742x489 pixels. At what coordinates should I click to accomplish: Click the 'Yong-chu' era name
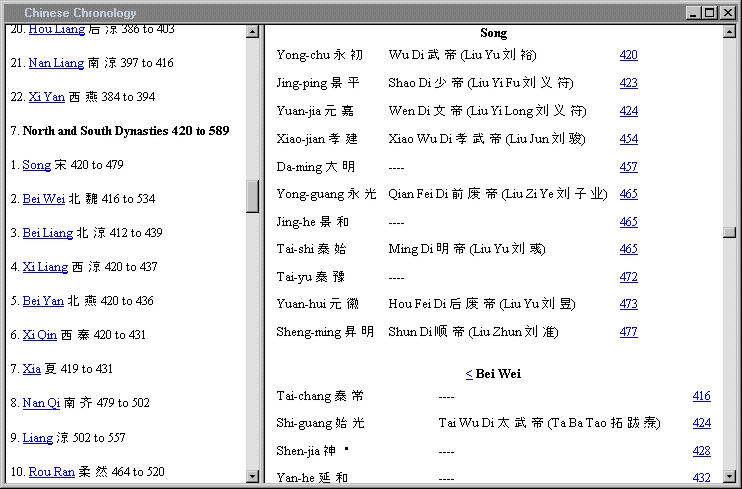[303, 55]
